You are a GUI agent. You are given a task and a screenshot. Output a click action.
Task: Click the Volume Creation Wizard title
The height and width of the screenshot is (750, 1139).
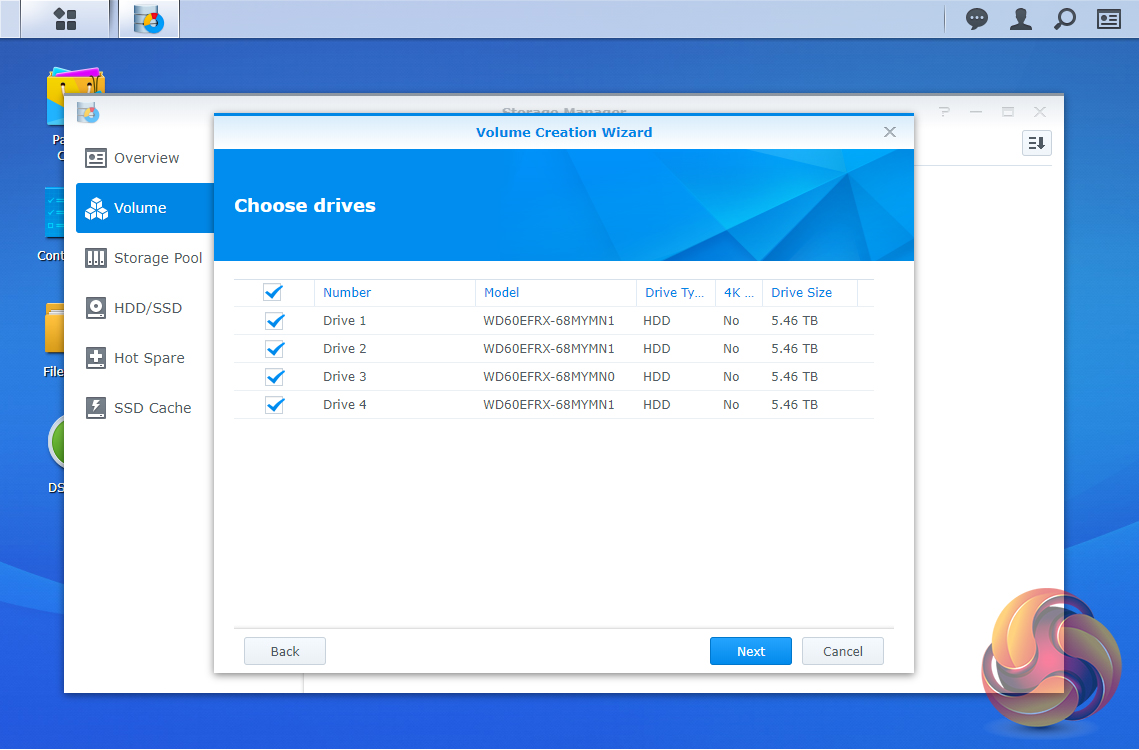click(x=564, y=132)
